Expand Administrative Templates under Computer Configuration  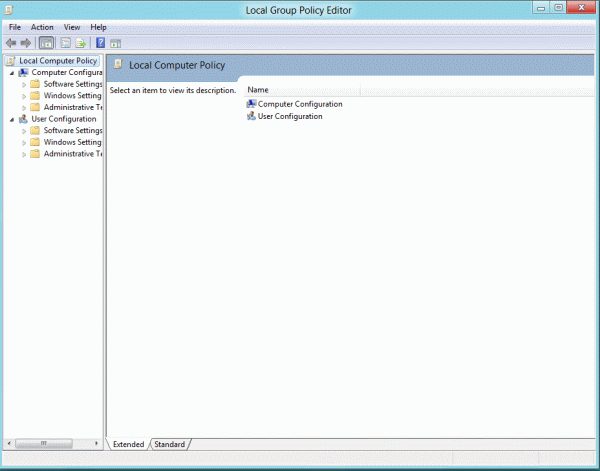24,108
